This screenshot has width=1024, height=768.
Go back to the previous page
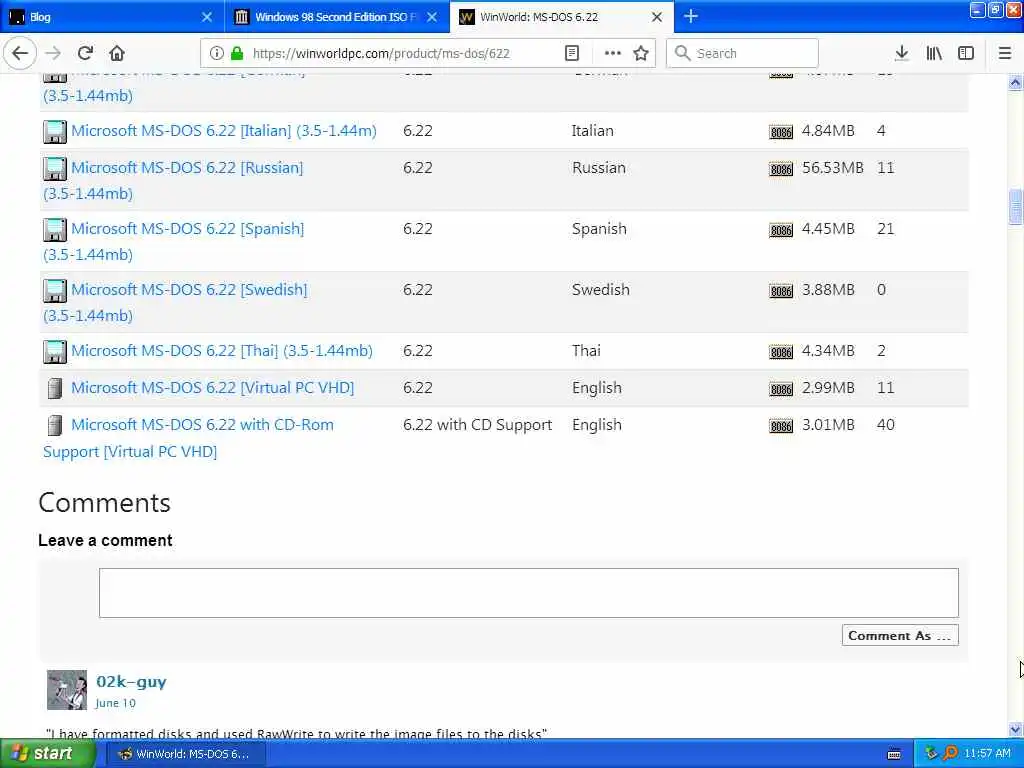tap(20, 53)
